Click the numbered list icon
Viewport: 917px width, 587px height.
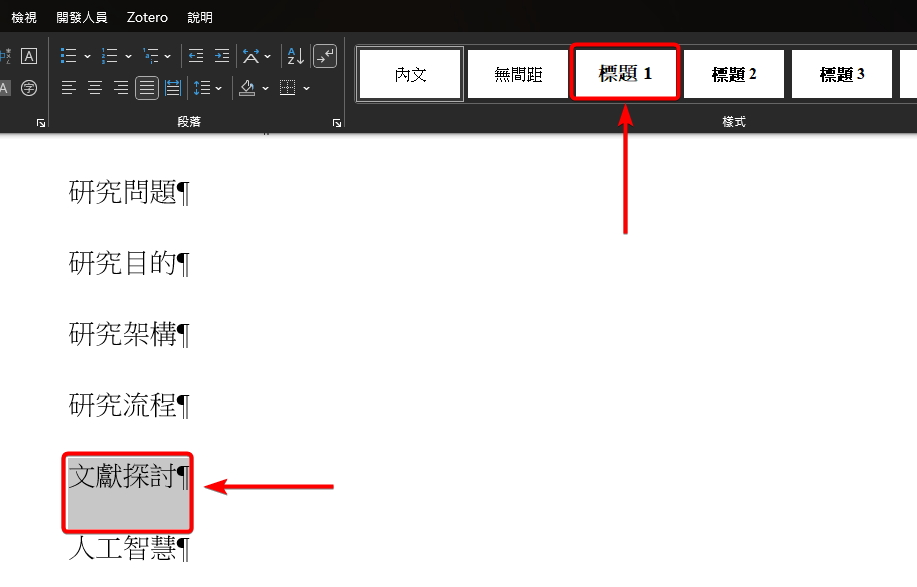point(110,56)
